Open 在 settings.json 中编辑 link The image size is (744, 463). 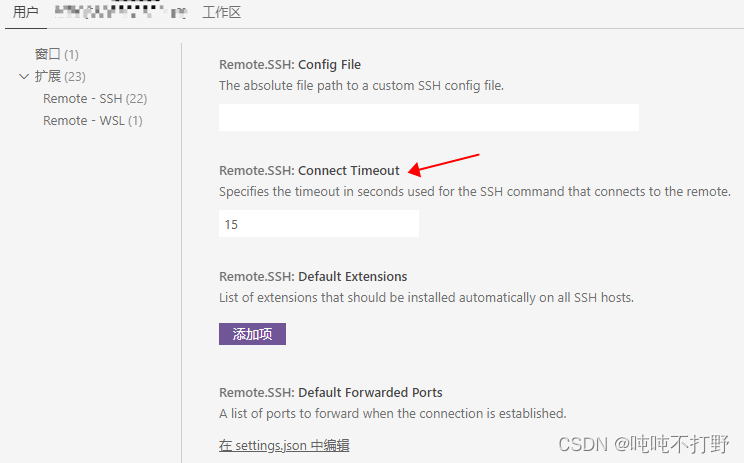(x=284, y=445)
